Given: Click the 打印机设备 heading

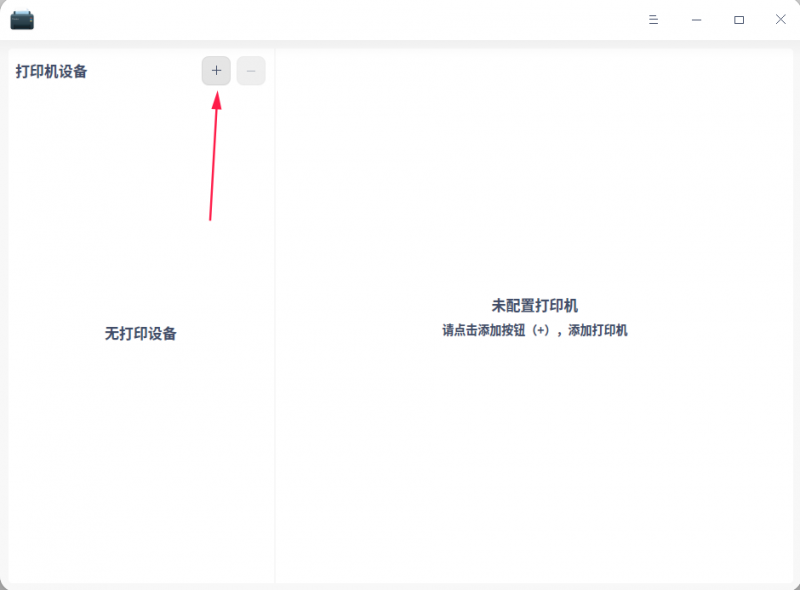Looking at the screenshot, I should (52, 71).
